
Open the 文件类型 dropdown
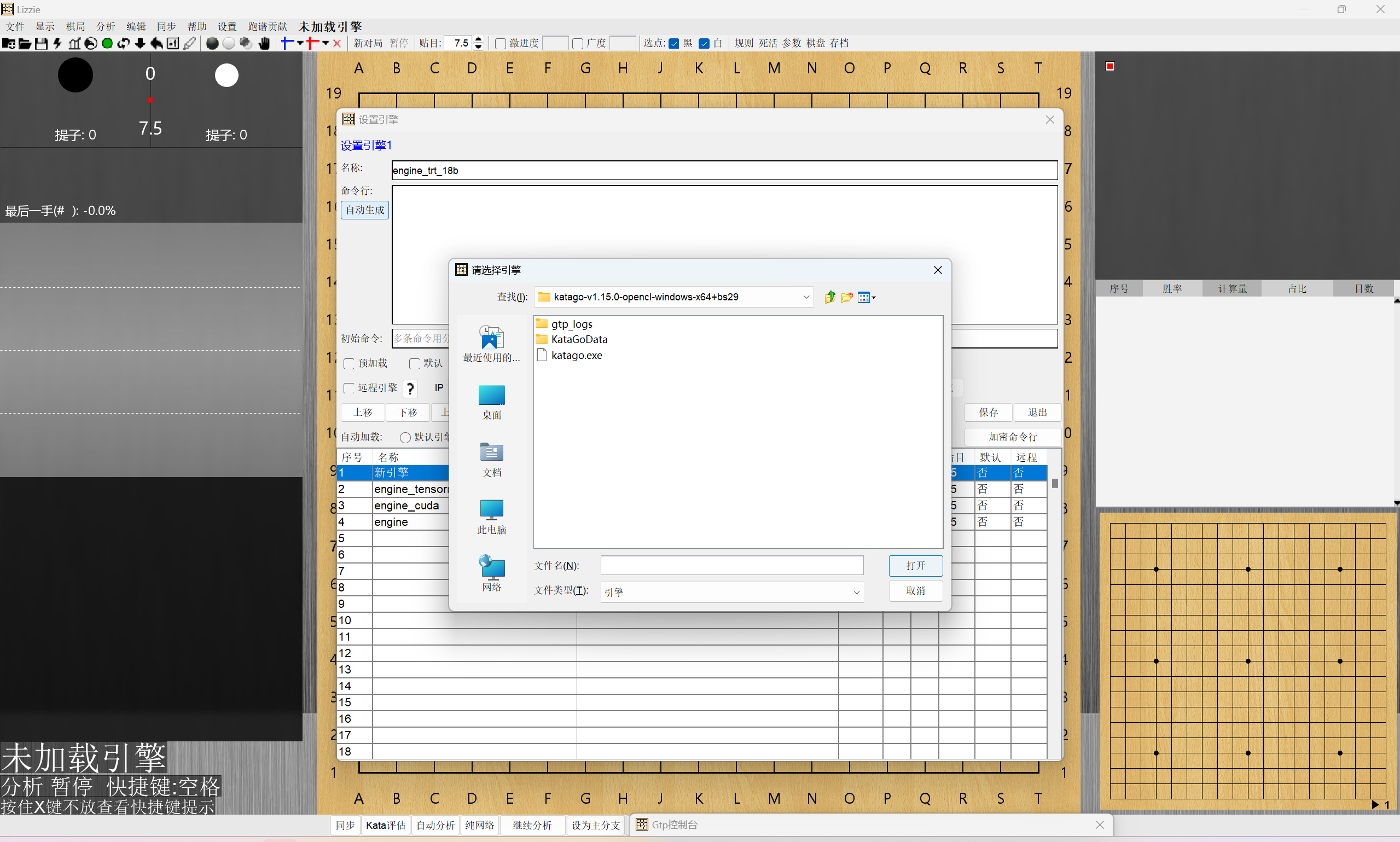(856, 592)
